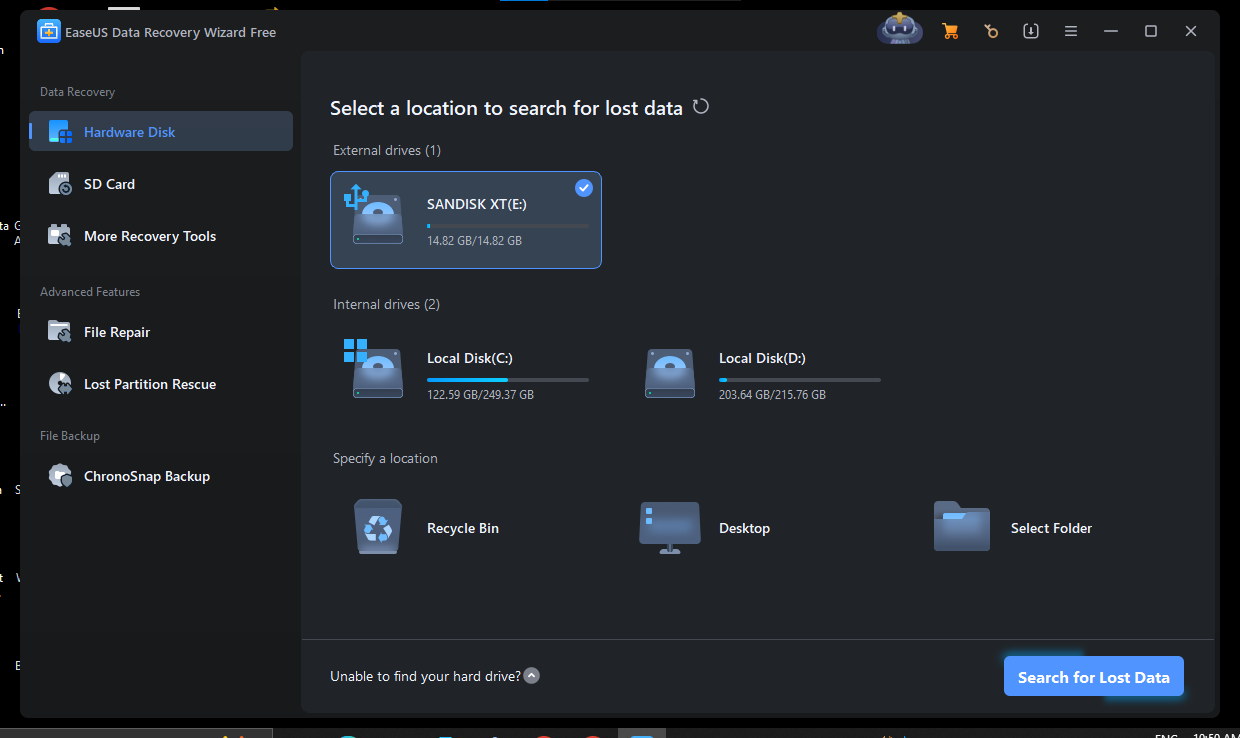
Task: Select the Desktop location
Action: click(757, 527)
